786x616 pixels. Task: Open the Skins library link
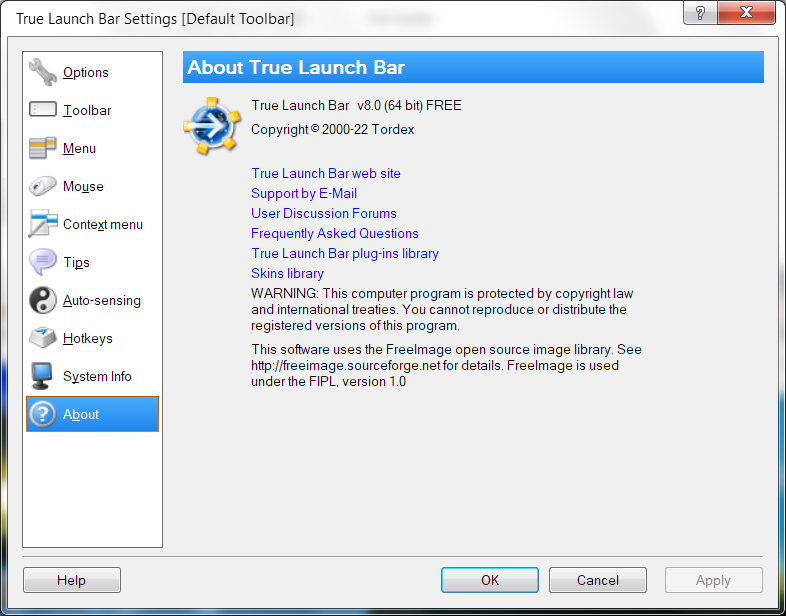pos(287,274)
